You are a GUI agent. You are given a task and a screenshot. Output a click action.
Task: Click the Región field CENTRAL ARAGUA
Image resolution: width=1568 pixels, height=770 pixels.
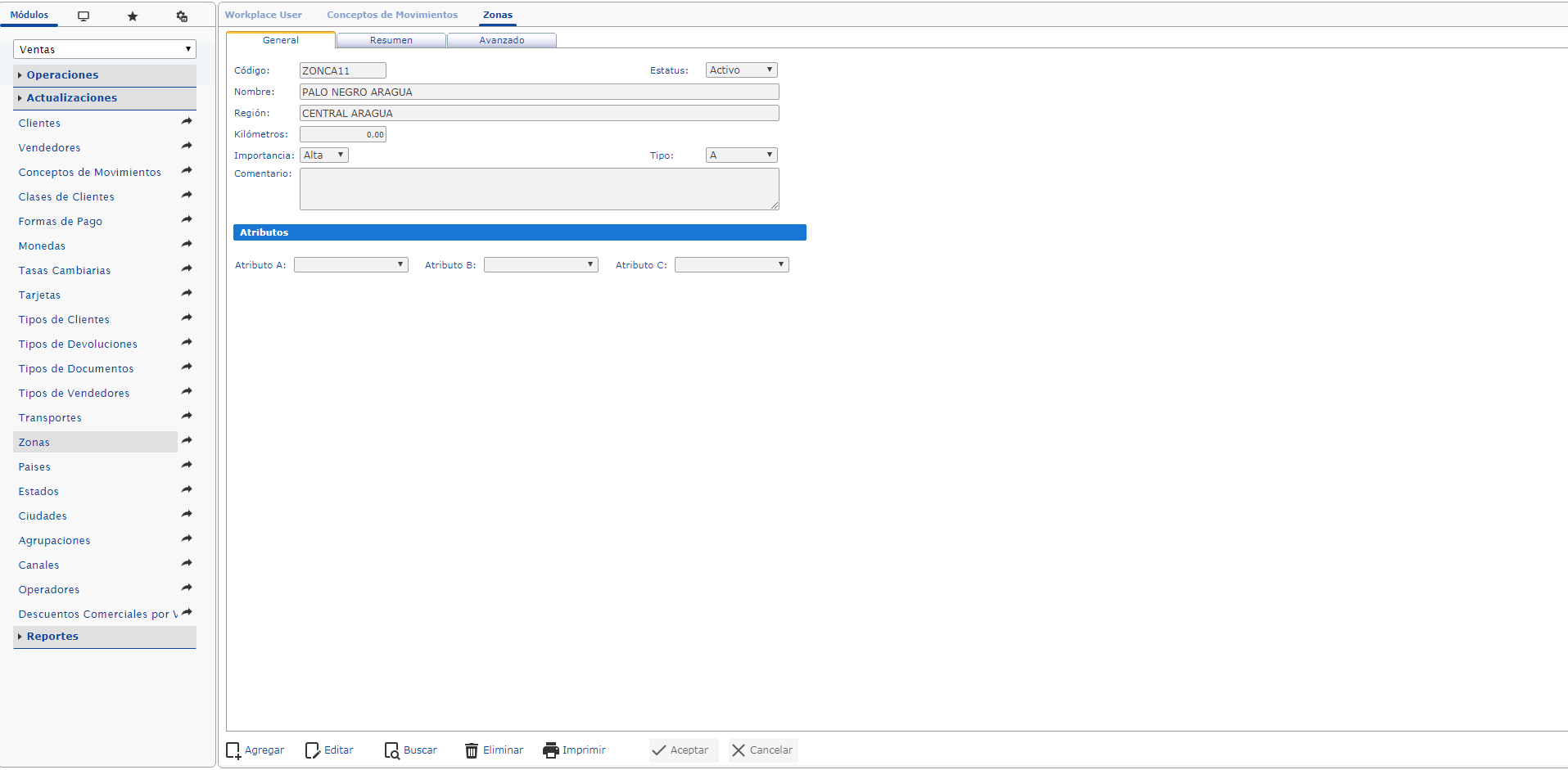[x=540, y=113]
